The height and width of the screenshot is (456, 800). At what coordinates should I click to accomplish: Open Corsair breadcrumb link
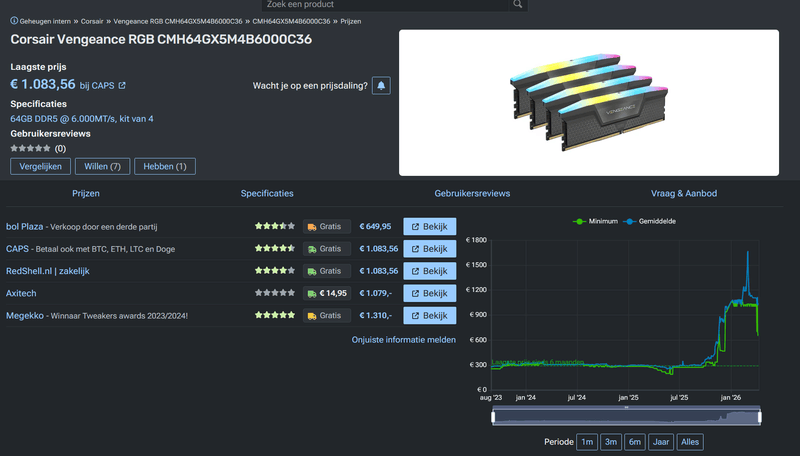[x=92, y=21]
